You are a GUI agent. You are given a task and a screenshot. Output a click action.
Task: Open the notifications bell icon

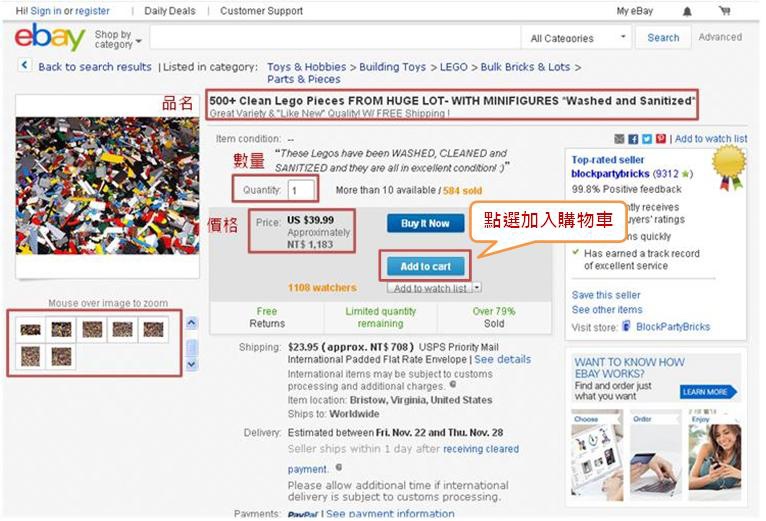click(687, 11)
